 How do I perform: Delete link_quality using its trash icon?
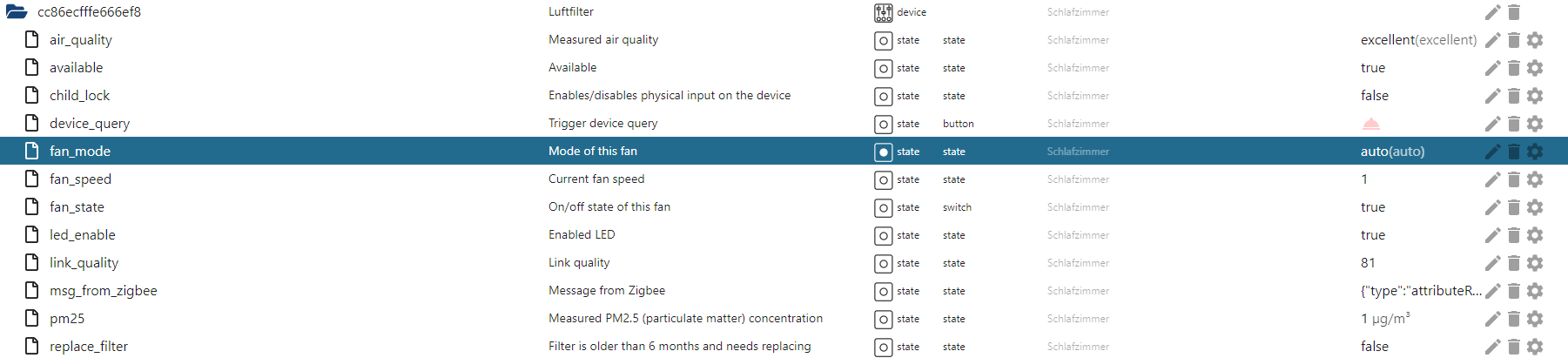tap(1514, 263)
